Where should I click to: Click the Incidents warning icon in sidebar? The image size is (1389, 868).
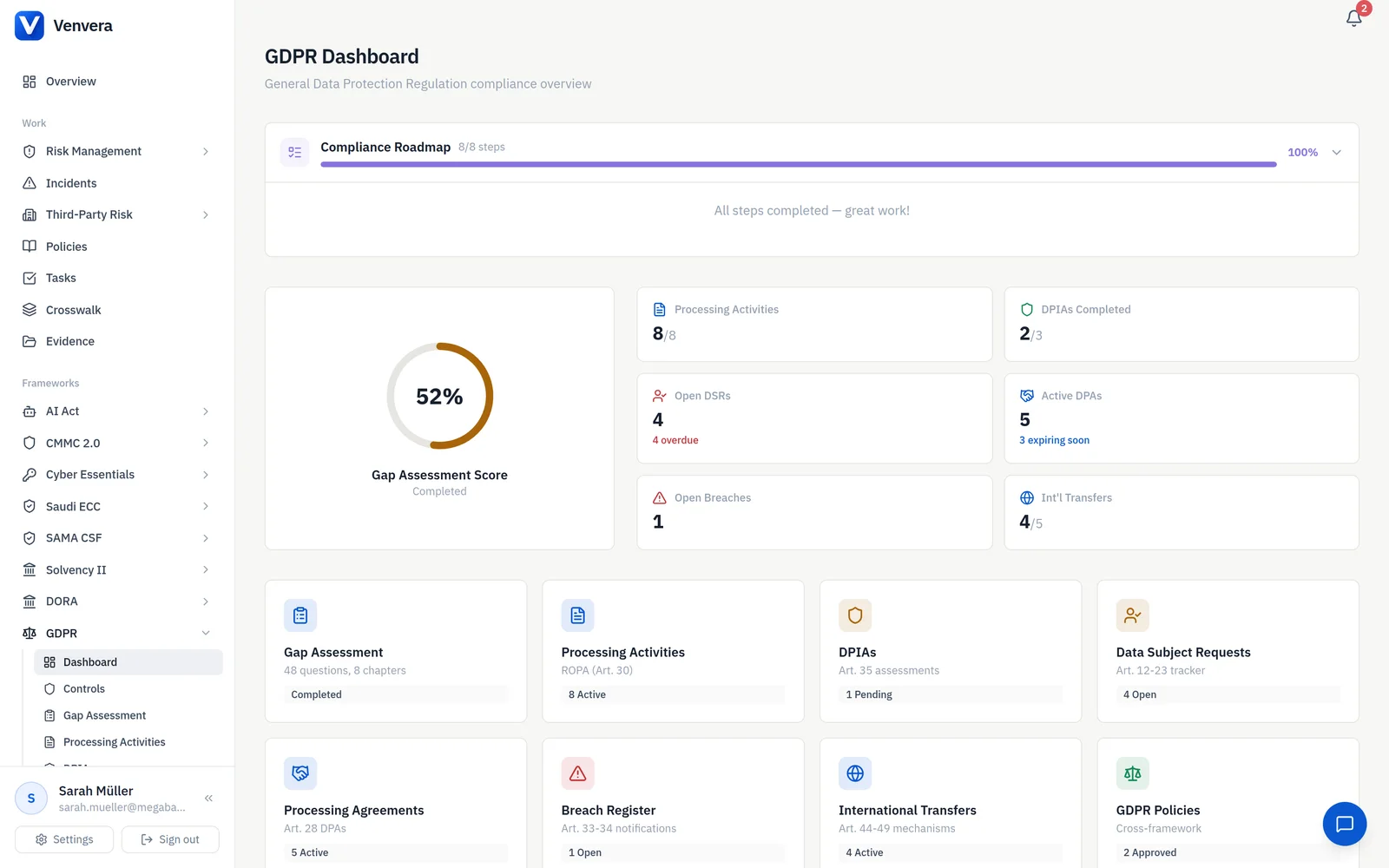click(30, 183)
